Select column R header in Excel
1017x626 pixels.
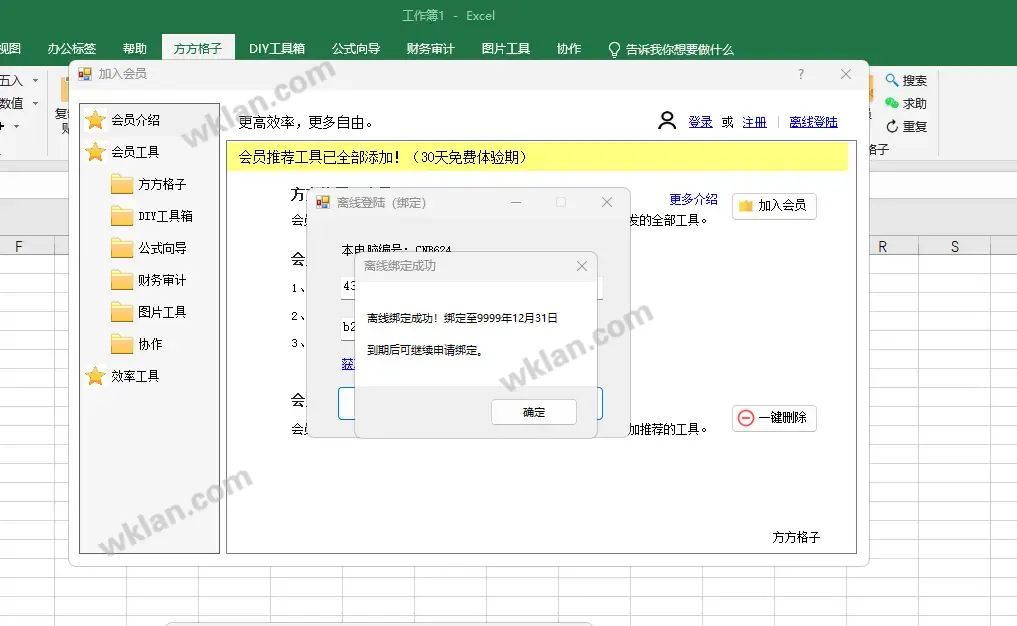(882, 247)
